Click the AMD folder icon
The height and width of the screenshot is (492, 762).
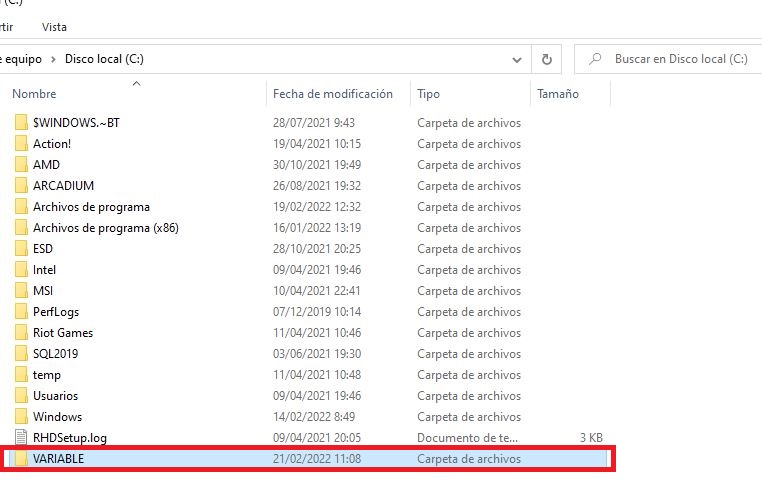point(21,164)
